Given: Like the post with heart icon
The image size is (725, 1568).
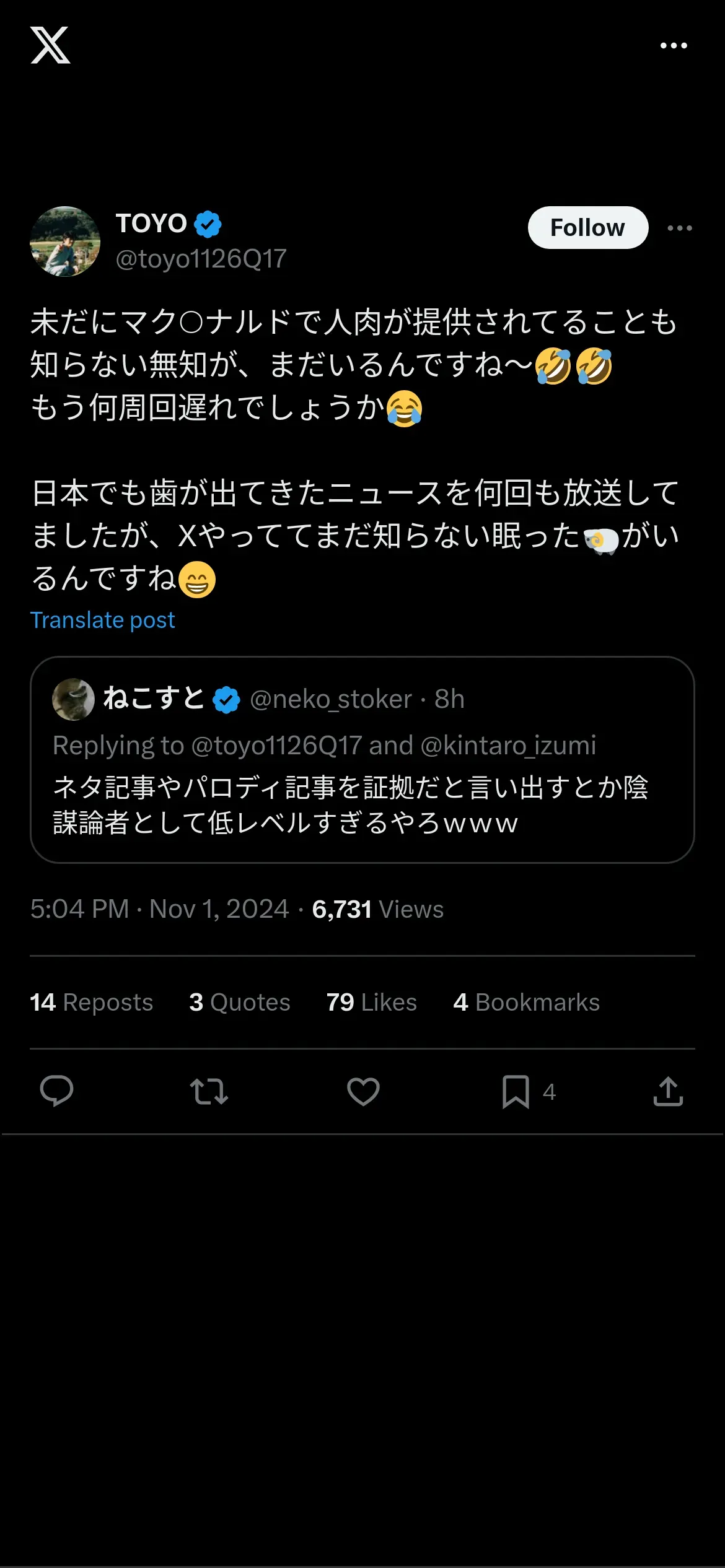Looking at the screenshot, I should (x=363, y=1091).
